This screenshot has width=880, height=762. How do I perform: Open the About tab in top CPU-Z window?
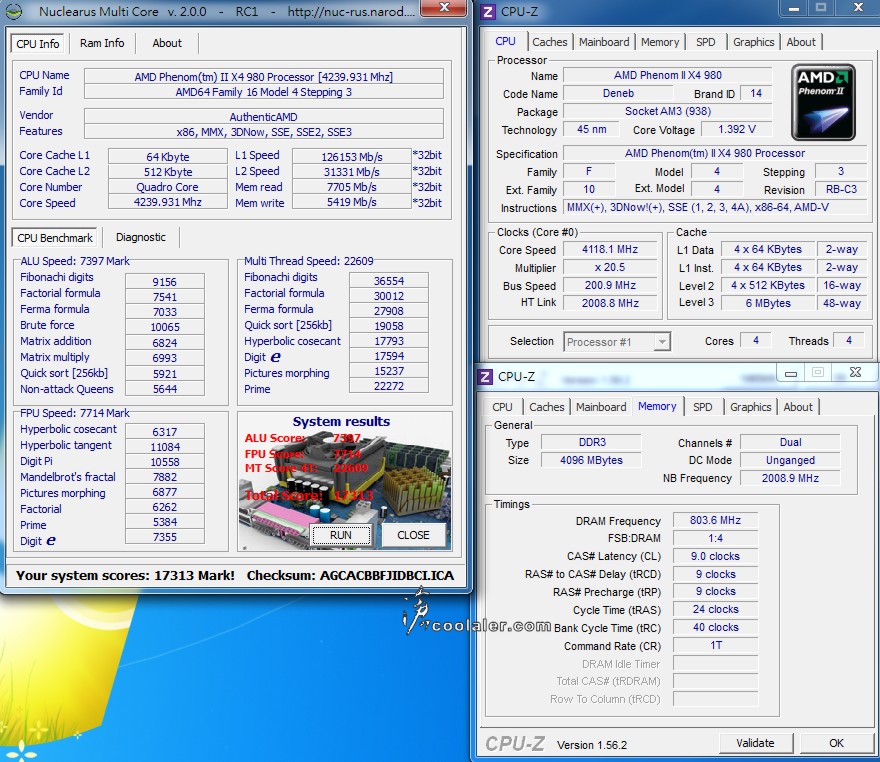point(801,42)
